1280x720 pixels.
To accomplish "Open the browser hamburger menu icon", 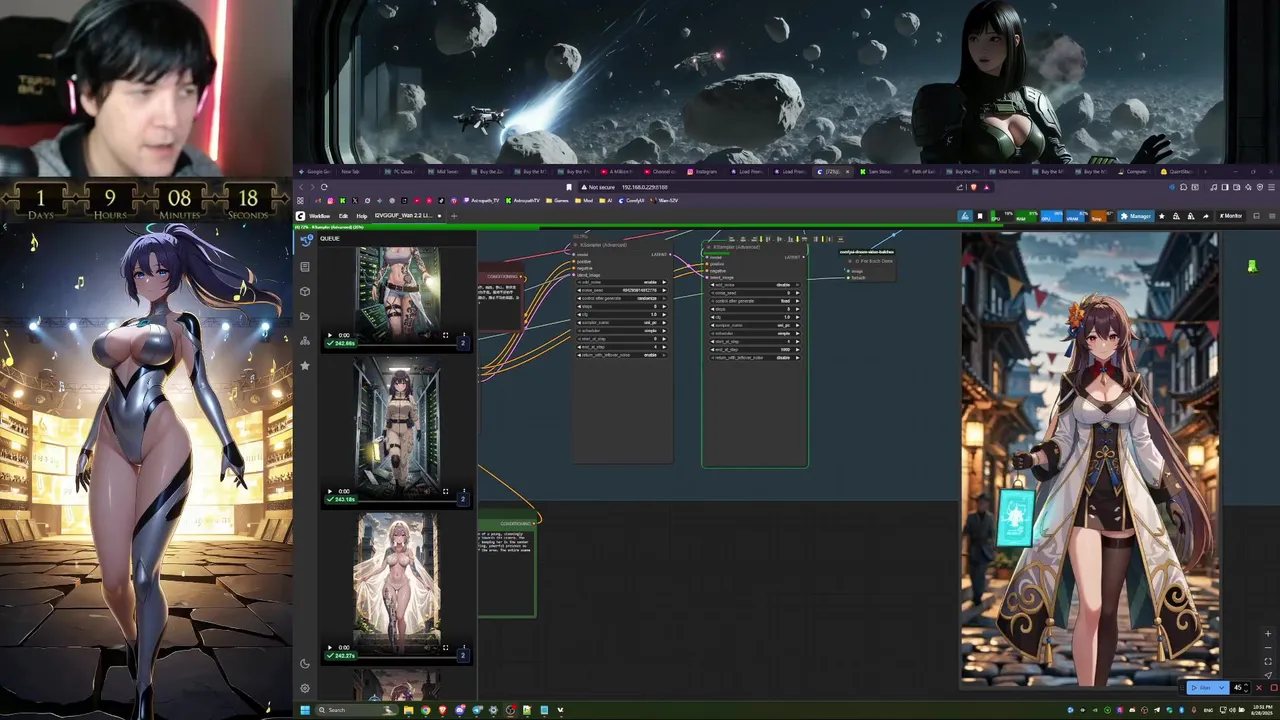I will pos(1271,187).
